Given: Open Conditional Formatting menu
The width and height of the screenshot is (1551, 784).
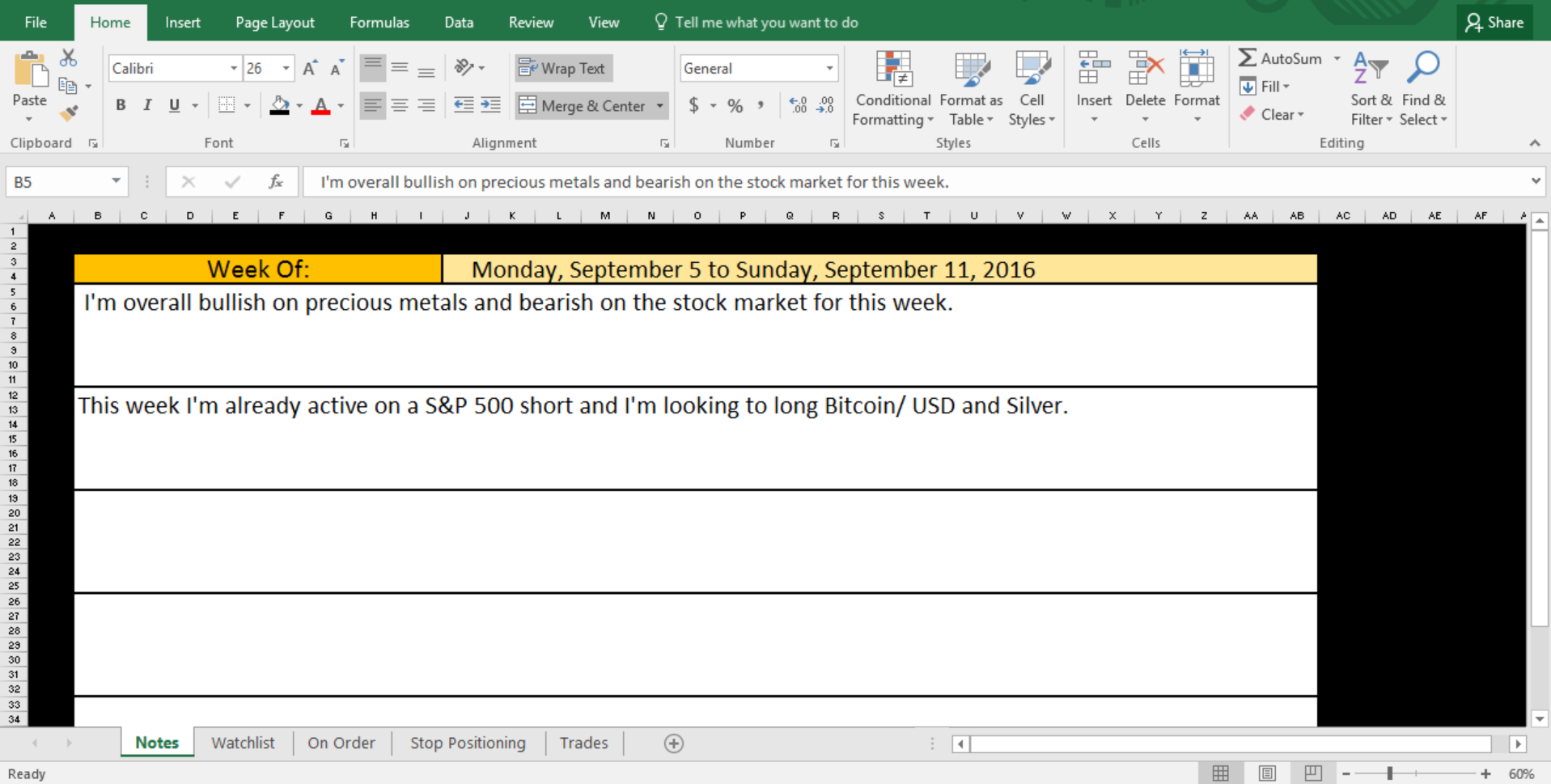Looking at the screenshot, I should click(x=893, y=89).
